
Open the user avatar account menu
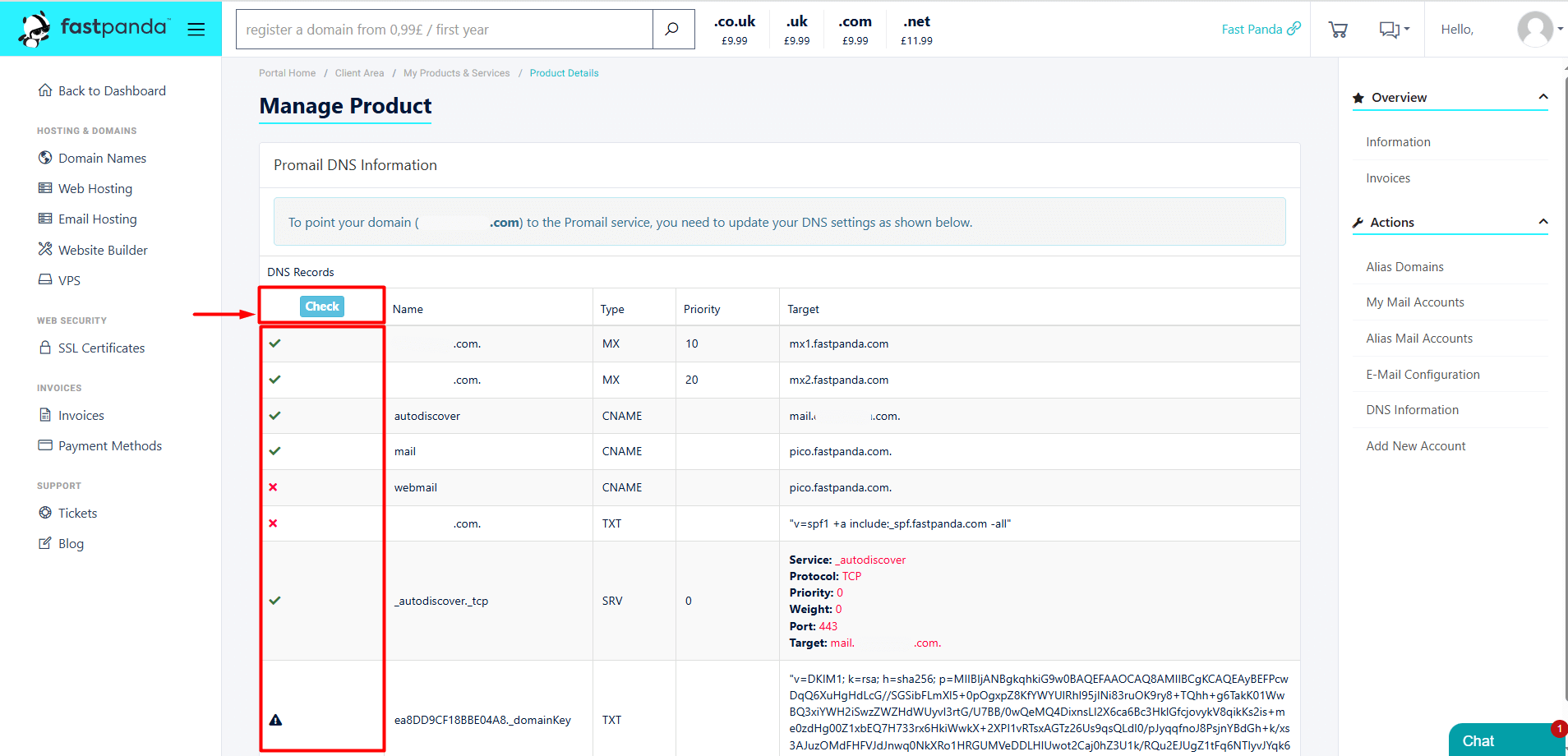[x=1540, y=30]
